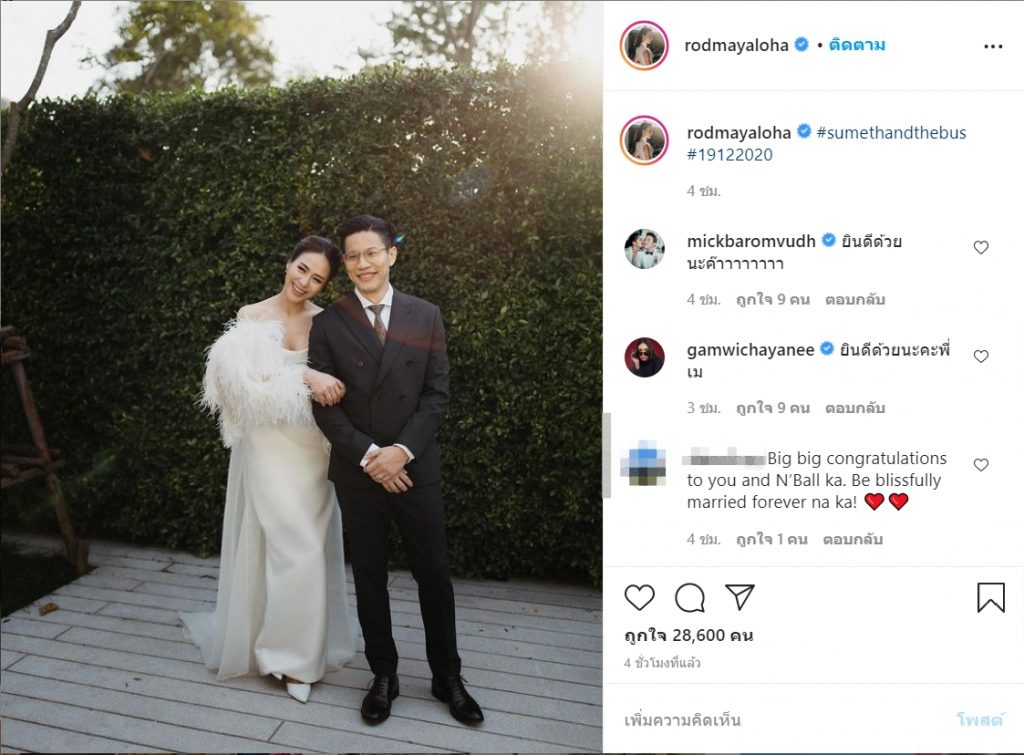Open the #19122020 hashtag
The width and height of the screenshot is (1024, 755).
(x=729, y=155)
